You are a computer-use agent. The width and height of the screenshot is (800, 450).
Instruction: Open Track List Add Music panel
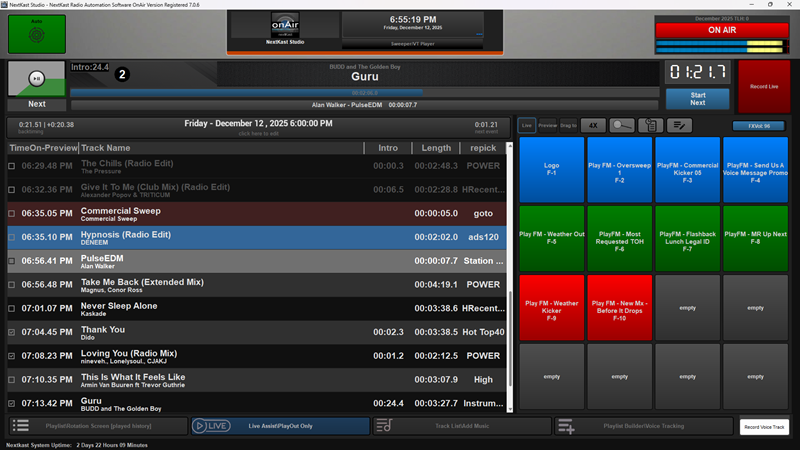click(460, 426)
